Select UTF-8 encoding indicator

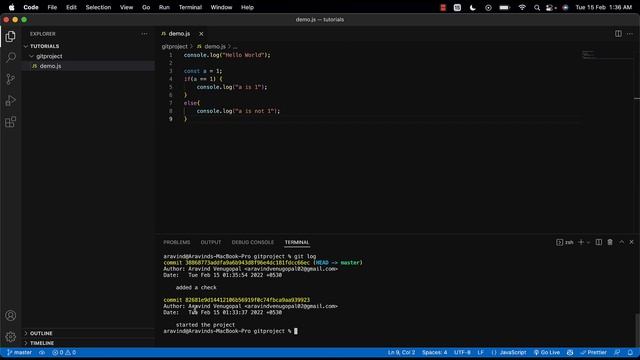tap(462, 353)
